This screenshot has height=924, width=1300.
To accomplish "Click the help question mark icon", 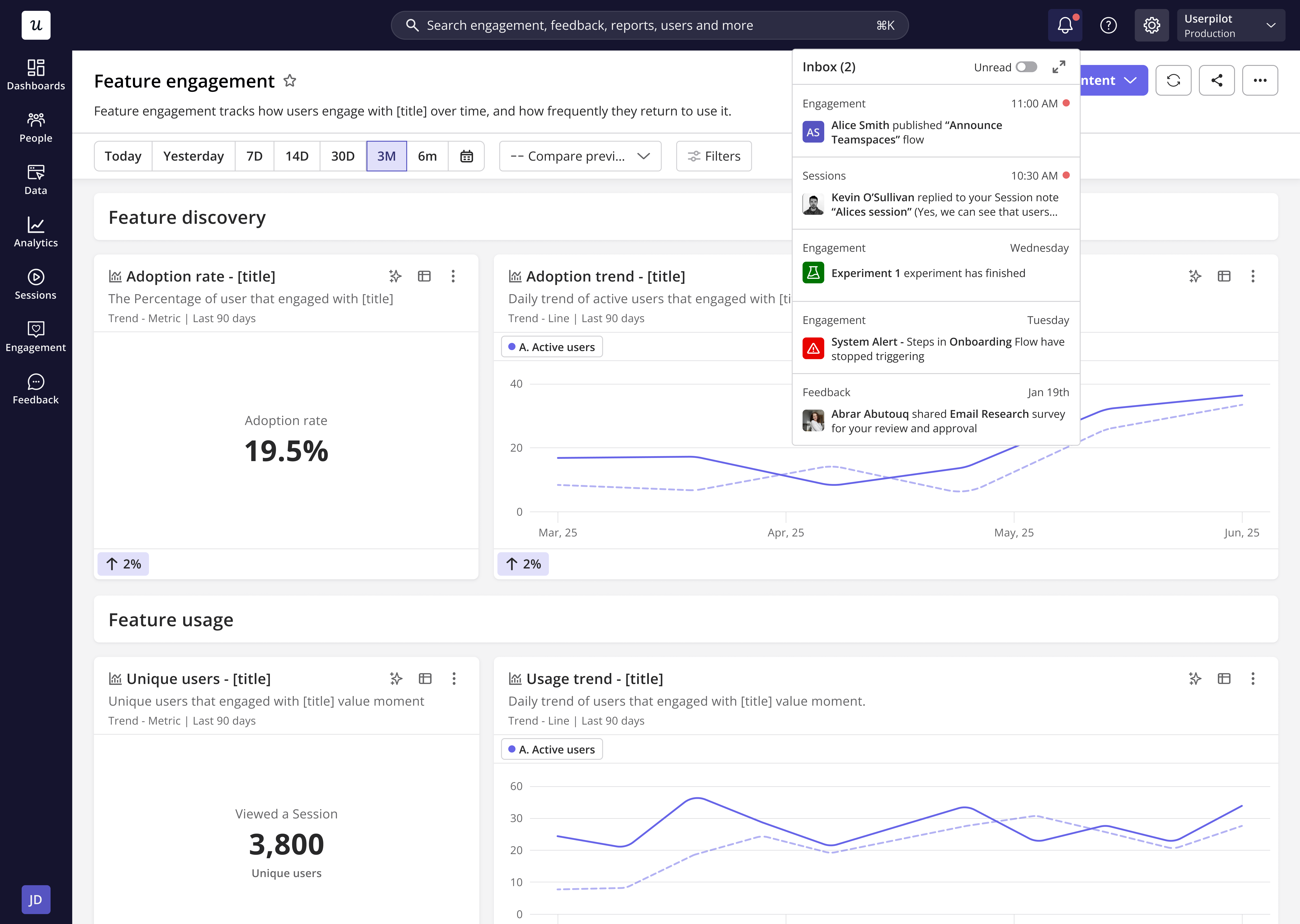I will 1108,25.
